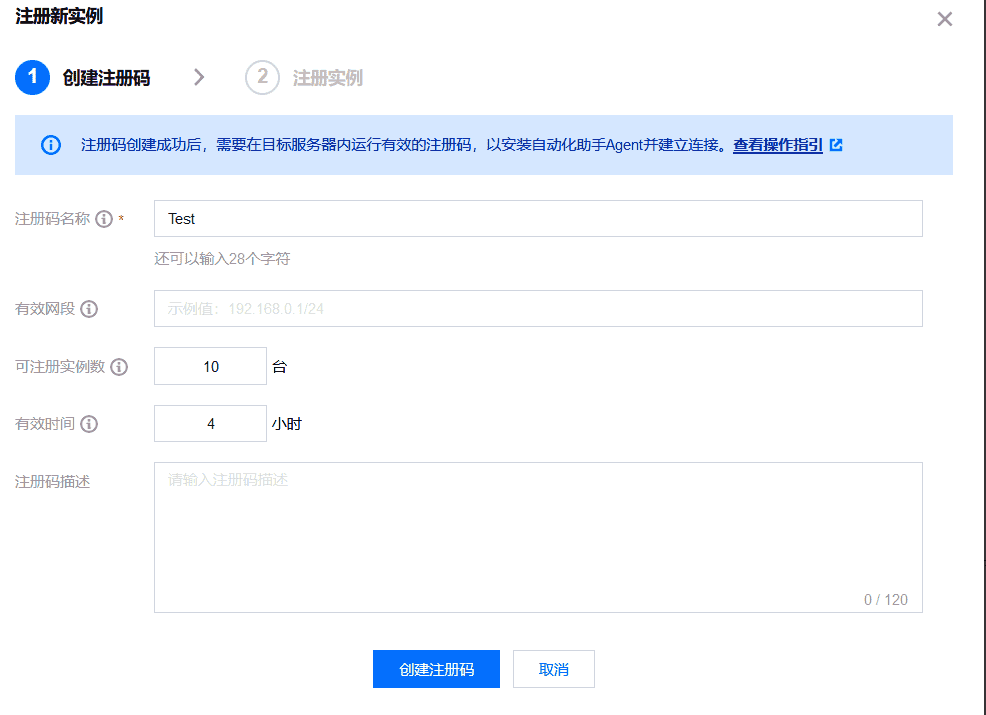Click the 取消 cancel button
The image size is (986, 715).
[x=553, y=668]
